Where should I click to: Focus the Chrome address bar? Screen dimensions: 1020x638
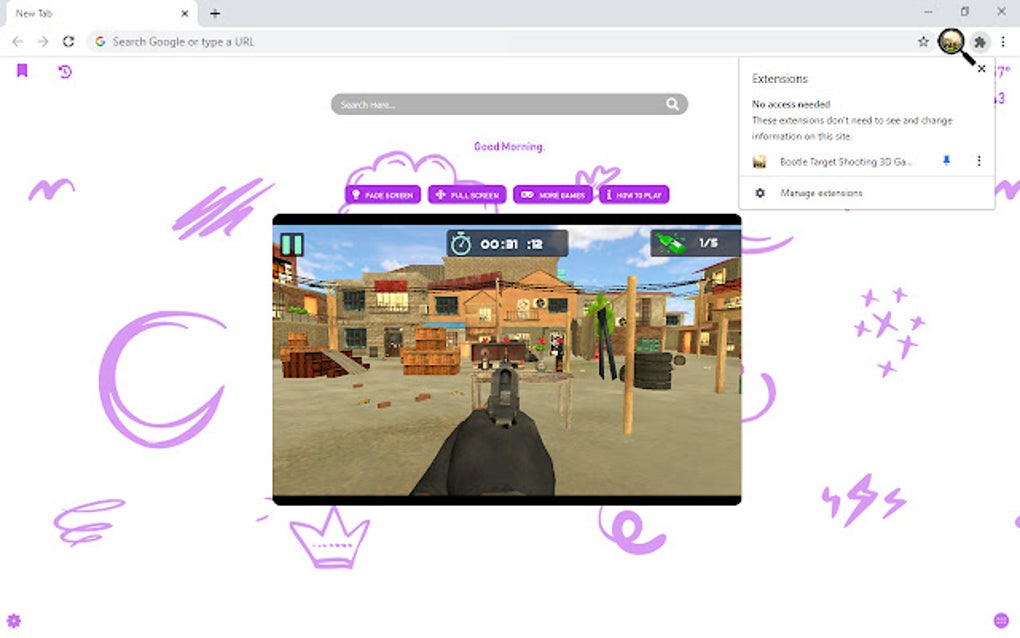[x=507, y=42]
